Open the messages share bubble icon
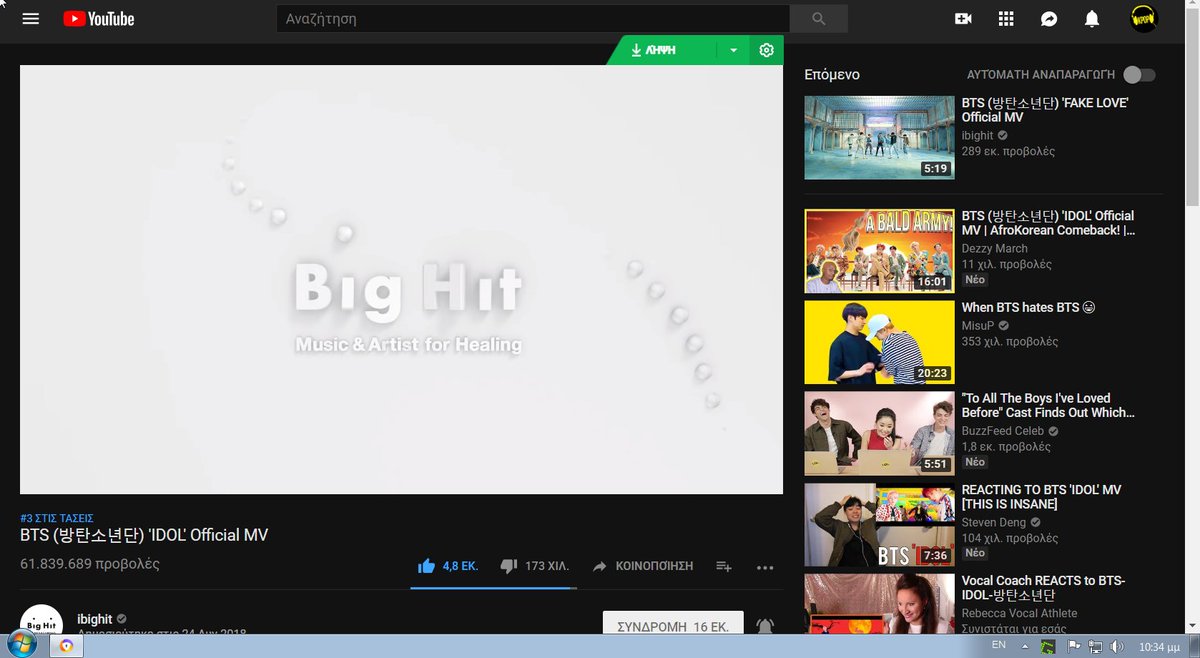The height and width of the screenshot is (658, 1200). [1049, 19]
